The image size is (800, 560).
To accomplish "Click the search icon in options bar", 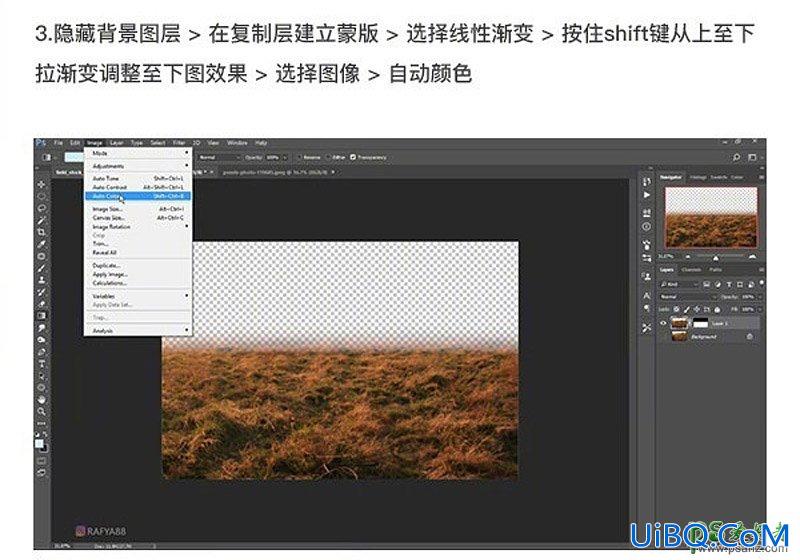I will (736, 158).
